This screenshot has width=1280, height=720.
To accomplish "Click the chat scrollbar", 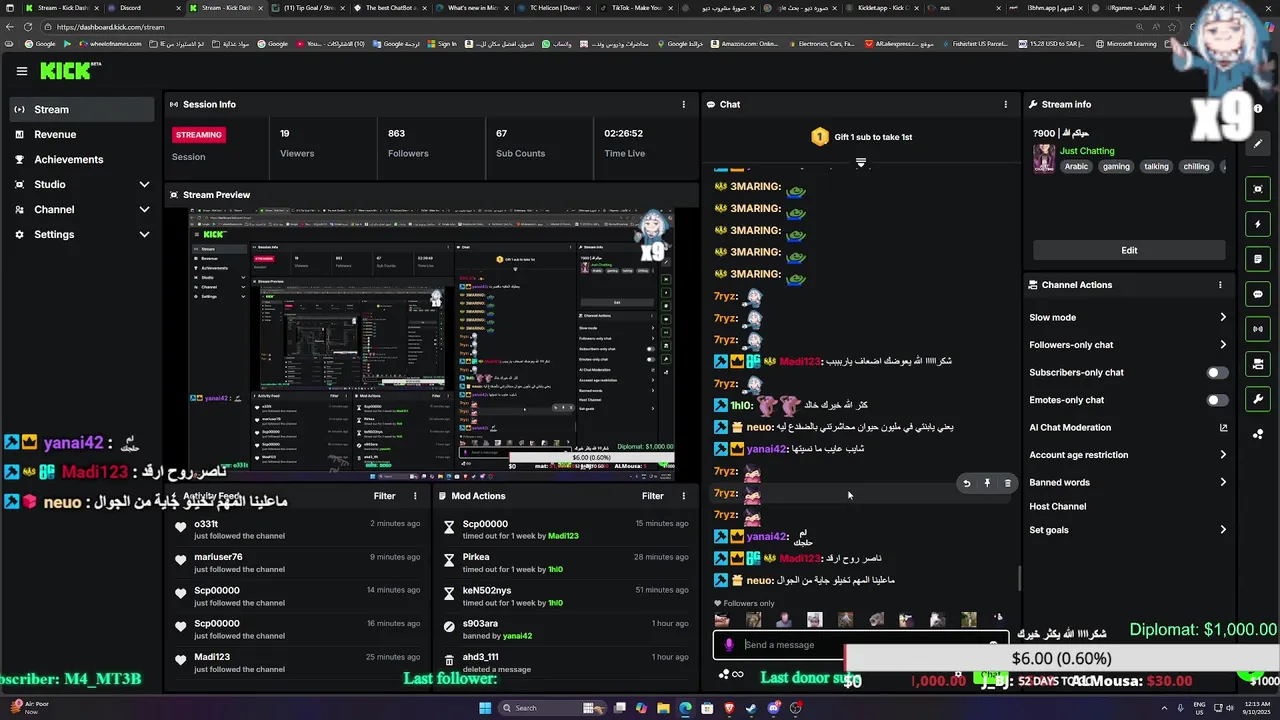I will click(x=1019, y=578).
